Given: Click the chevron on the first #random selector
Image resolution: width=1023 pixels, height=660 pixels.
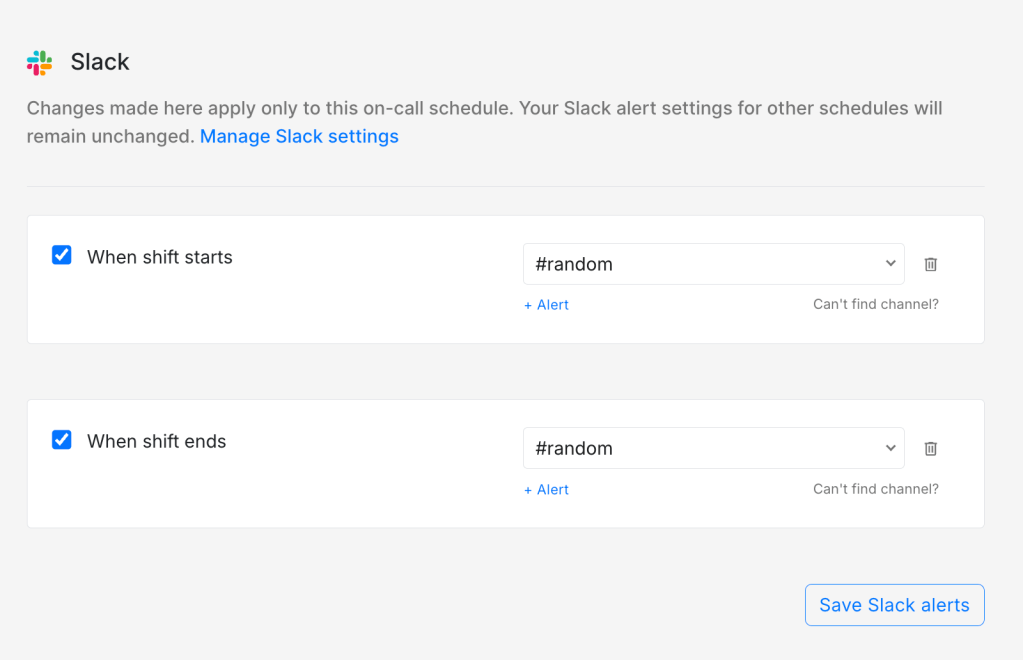Looking at the screenshot, I should [x=889, y=264].
